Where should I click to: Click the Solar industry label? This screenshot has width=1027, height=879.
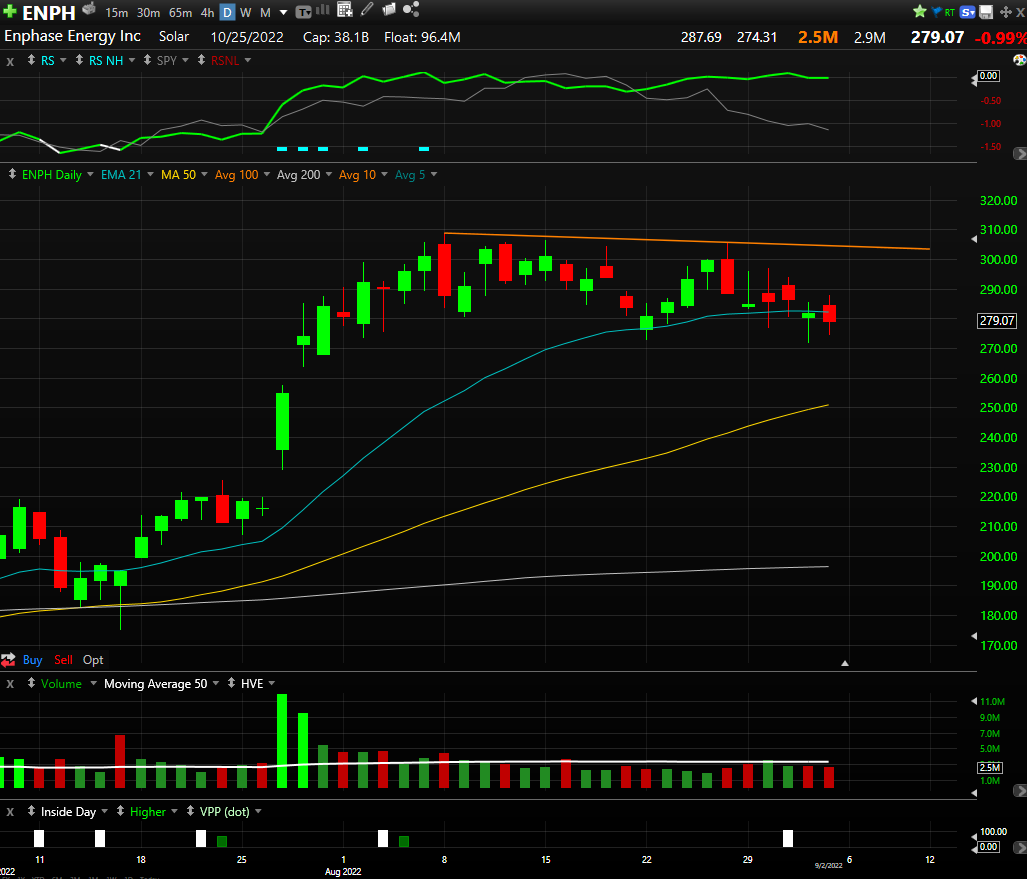pos(174,37)
